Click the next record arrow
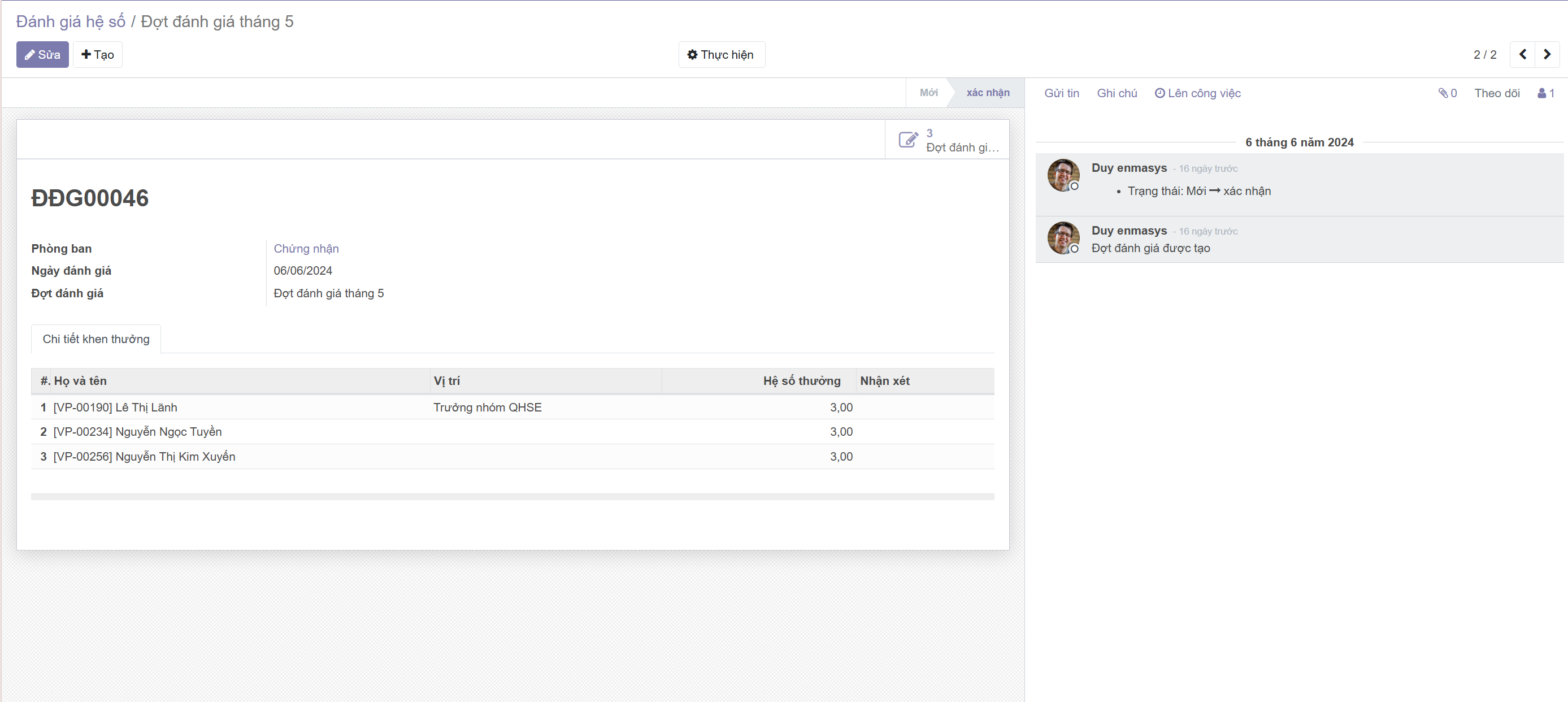This screenshot has width=1568, height=702. click(1547, 55)
